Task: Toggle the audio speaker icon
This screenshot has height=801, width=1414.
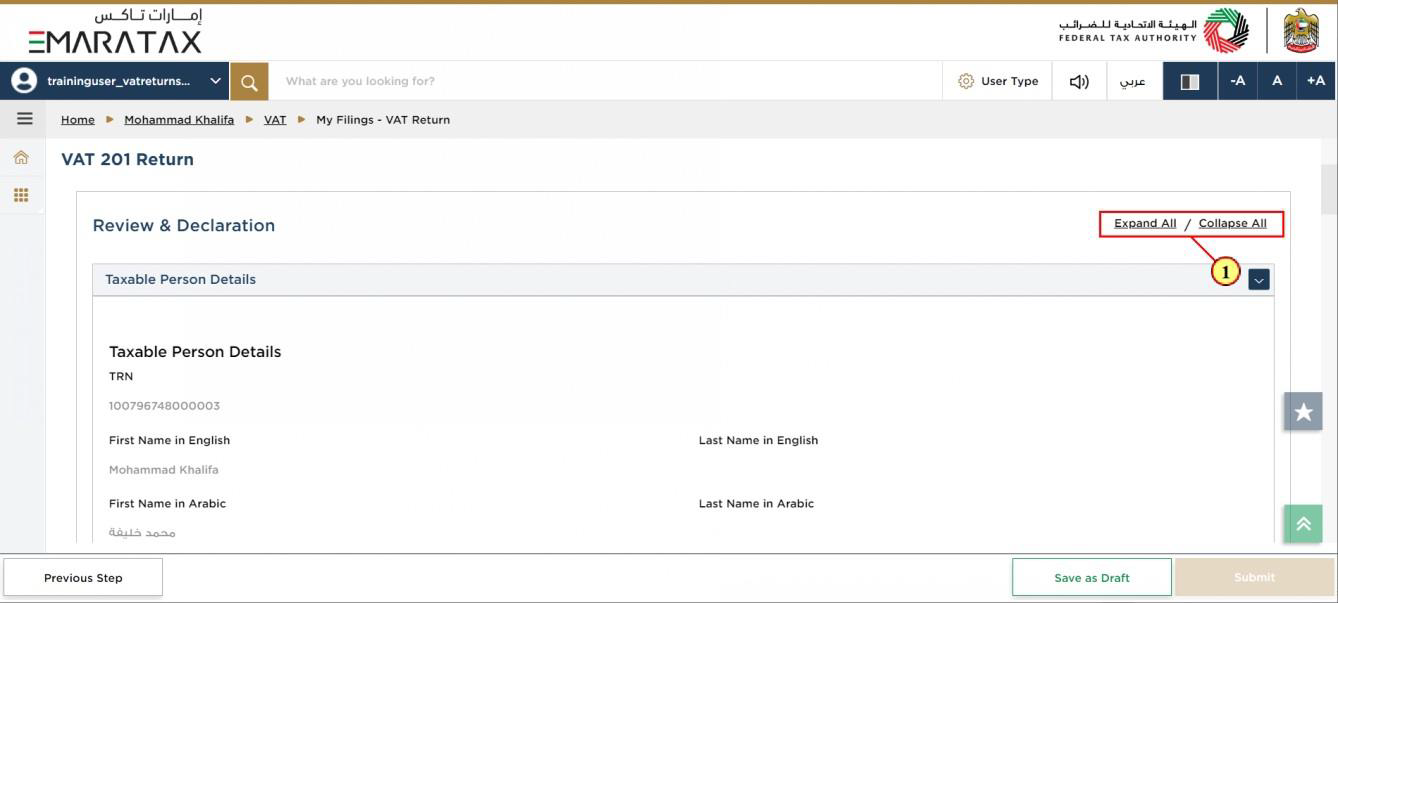Action: (1079, 81)
